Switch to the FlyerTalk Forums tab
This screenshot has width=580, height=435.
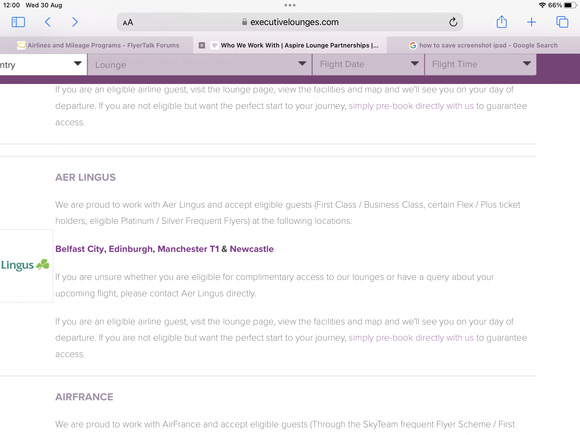[98, 45]
